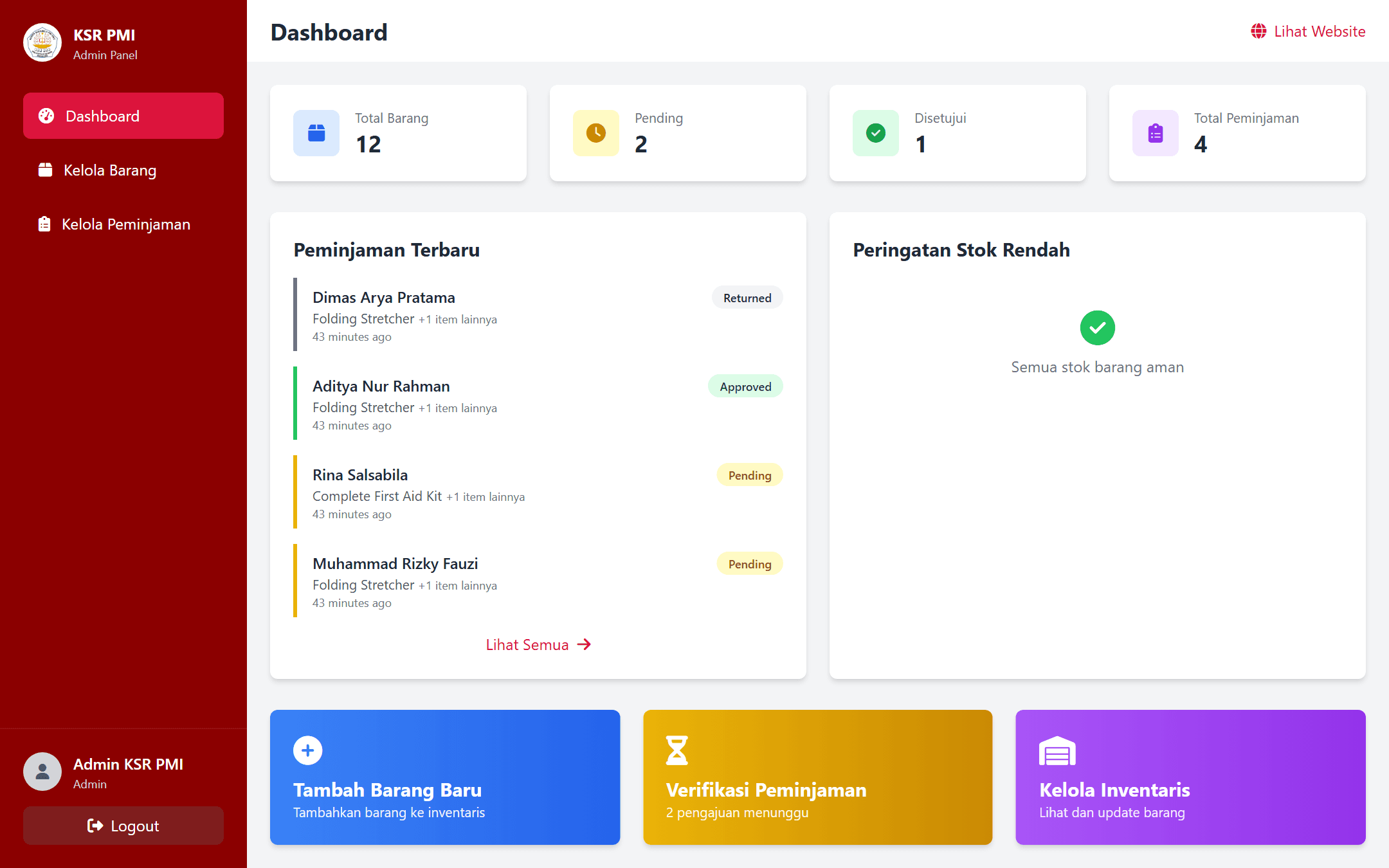
Task: Click the Kelola Barang box icon
Action: coord(45,170)
